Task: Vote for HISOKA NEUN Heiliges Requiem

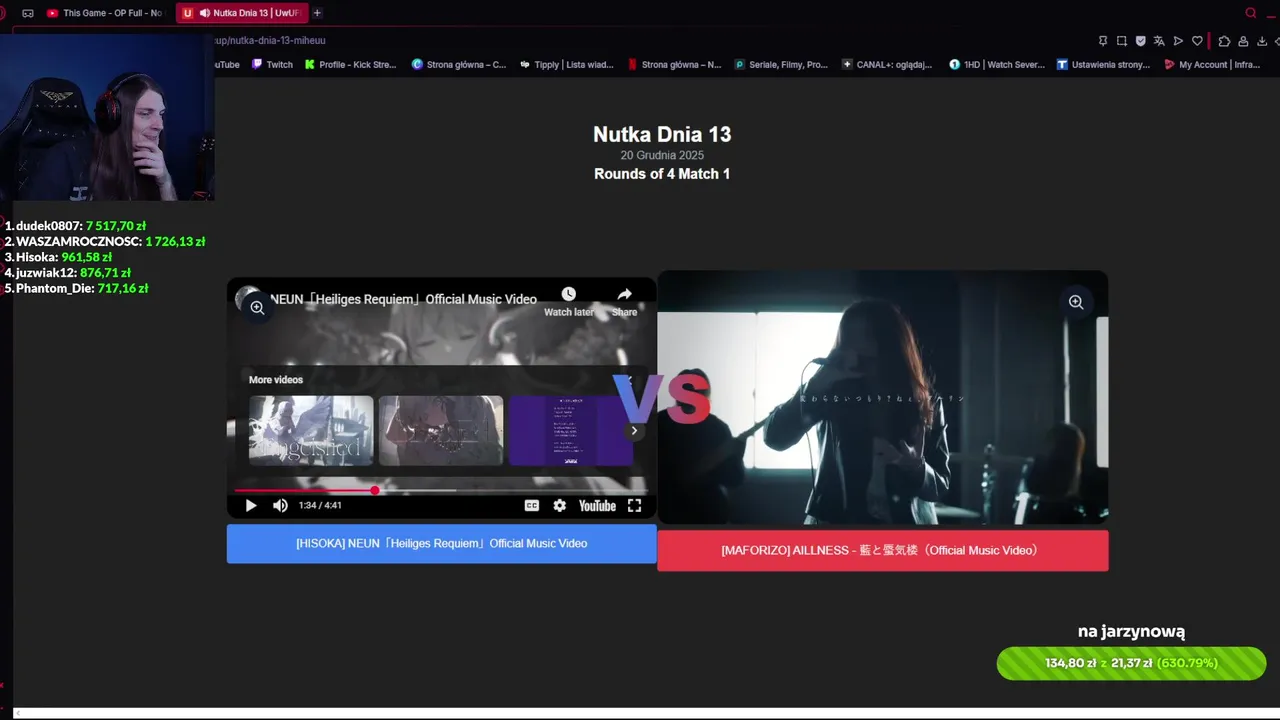Action: [442, 544]
